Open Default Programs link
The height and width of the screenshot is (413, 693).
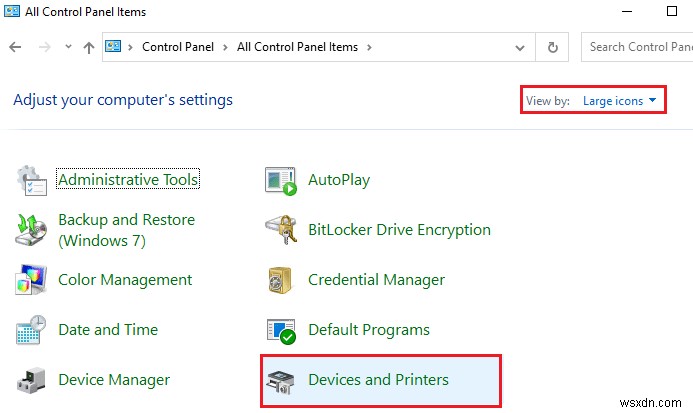point(369,330)
